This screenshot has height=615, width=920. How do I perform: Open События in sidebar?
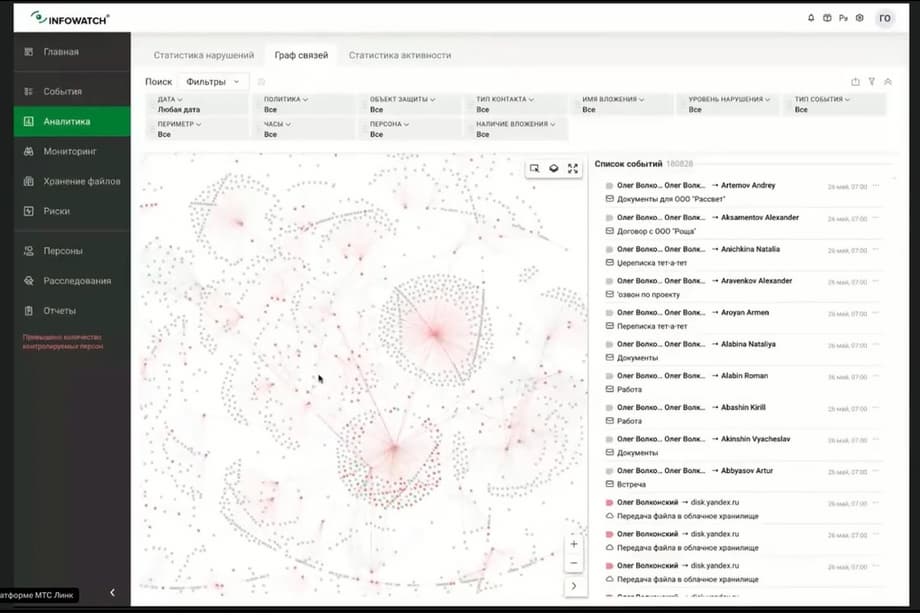pos(72,92)
